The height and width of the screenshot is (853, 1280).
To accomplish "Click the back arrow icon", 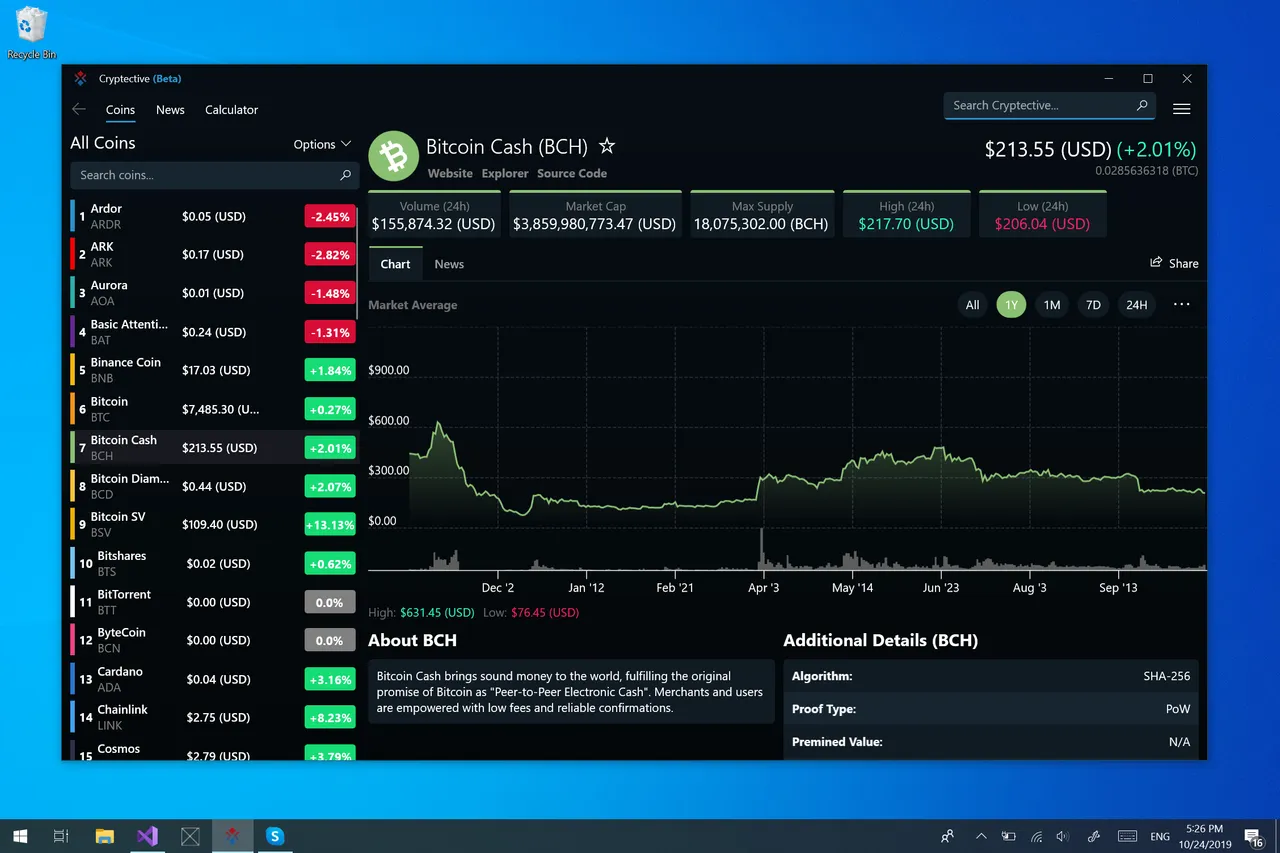I will tap(79, 109).
